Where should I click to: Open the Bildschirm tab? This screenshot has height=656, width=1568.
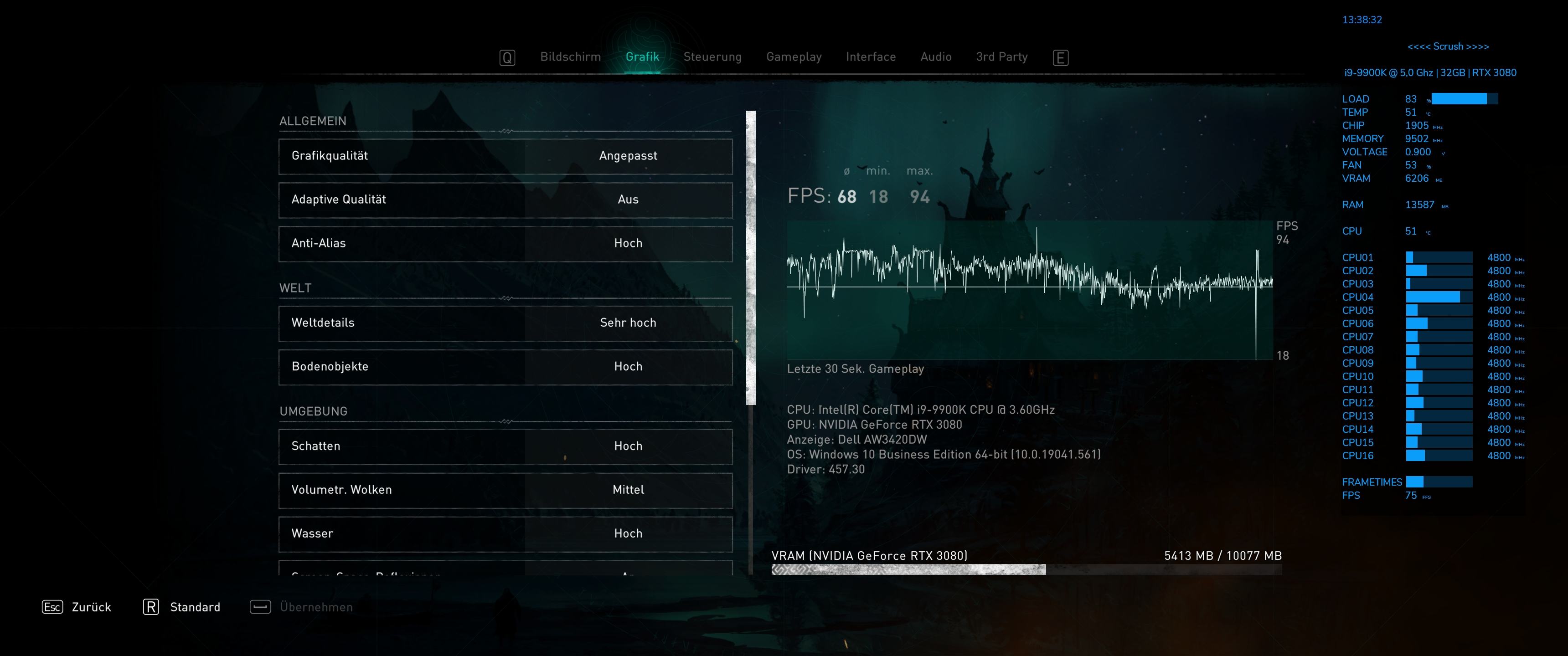[570, 56]
